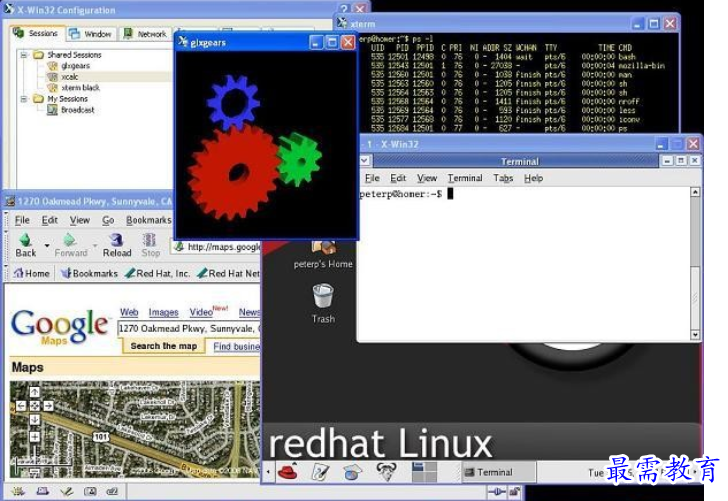Screen dimensions: 728x501
Task: Open the Red Hat, Inc. bookmark
Action: 158,273
